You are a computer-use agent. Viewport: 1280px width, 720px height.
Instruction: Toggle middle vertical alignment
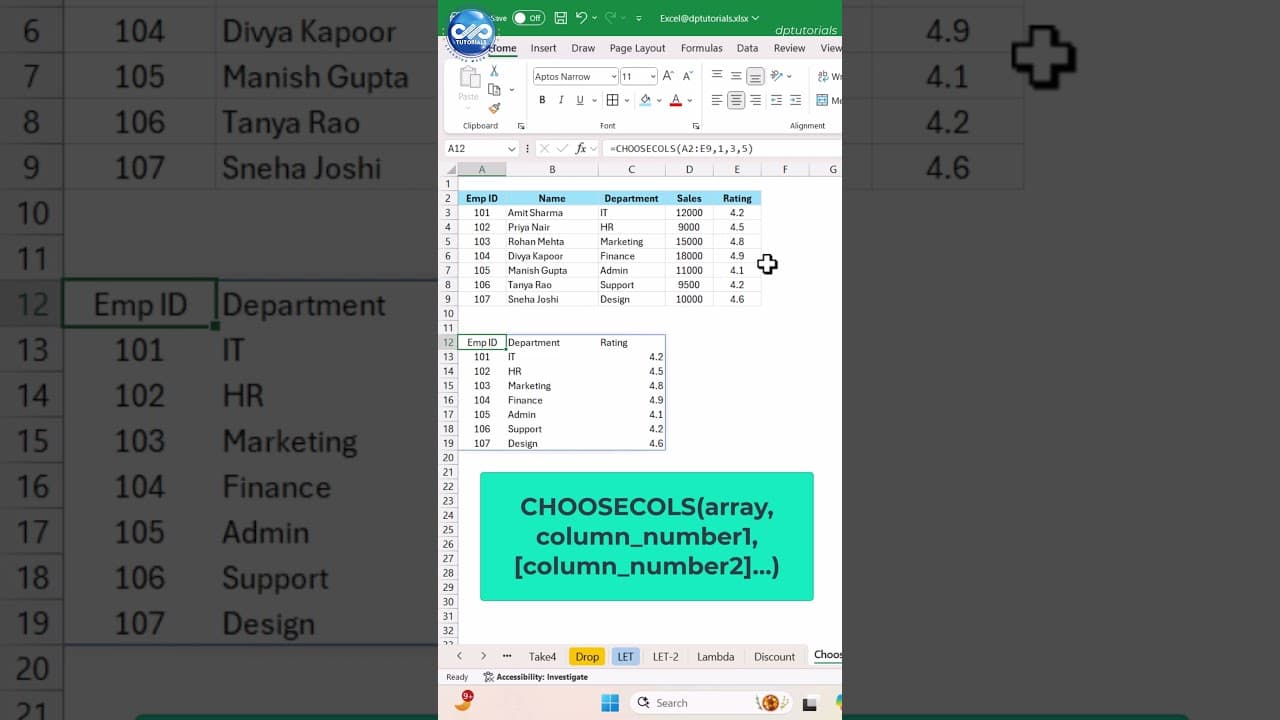[x=737, y=75]
